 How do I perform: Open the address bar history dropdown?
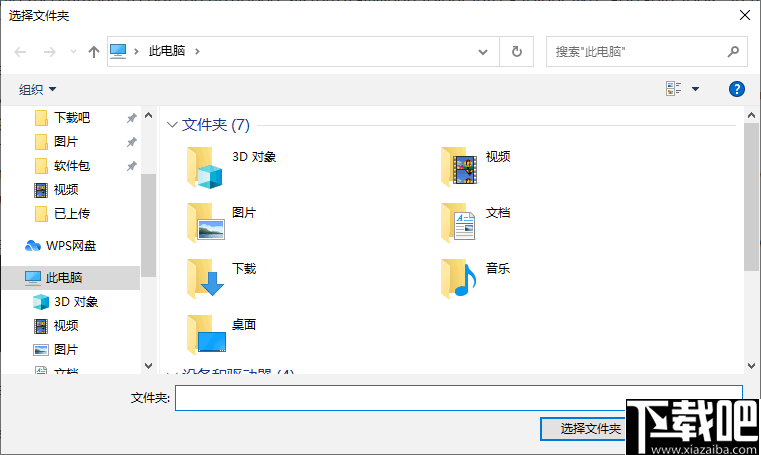click(x=482, y=51)
